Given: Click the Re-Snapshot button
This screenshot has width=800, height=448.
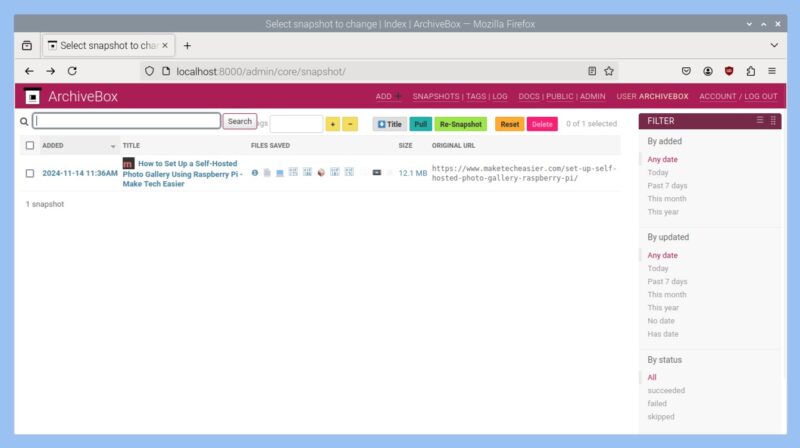Looking at the screenshot, I should click(x=461, y=124).
